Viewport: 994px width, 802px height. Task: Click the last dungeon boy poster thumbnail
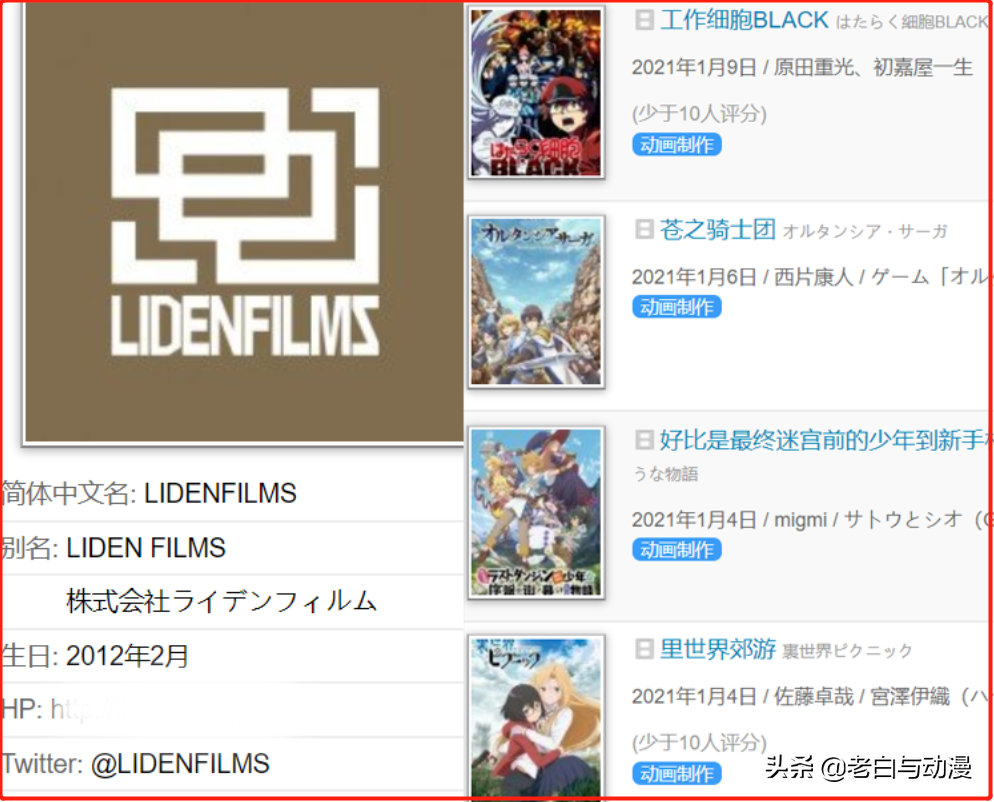536,512
